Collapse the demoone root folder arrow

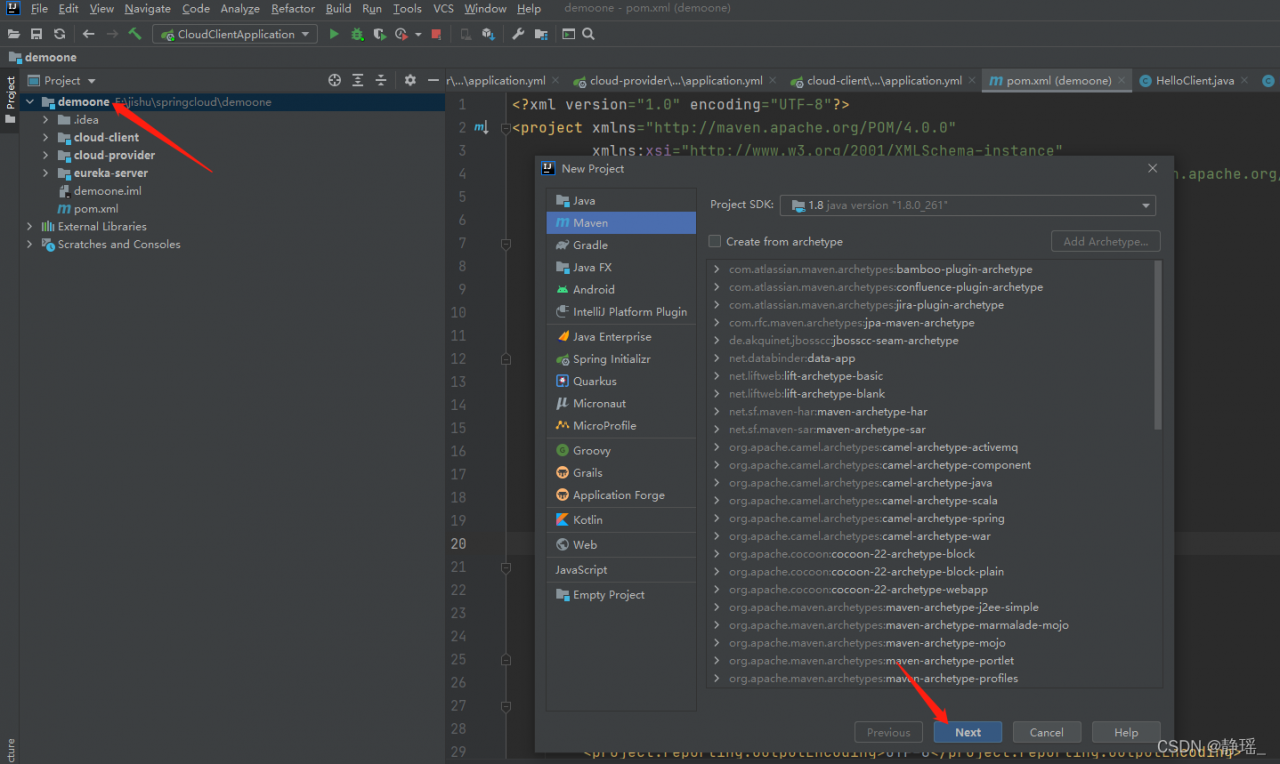point(30,102)
